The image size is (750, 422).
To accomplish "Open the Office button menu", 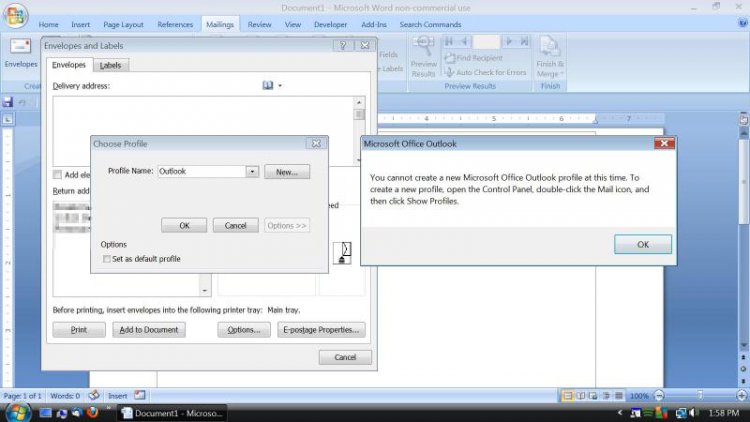I will coord(15,15).
